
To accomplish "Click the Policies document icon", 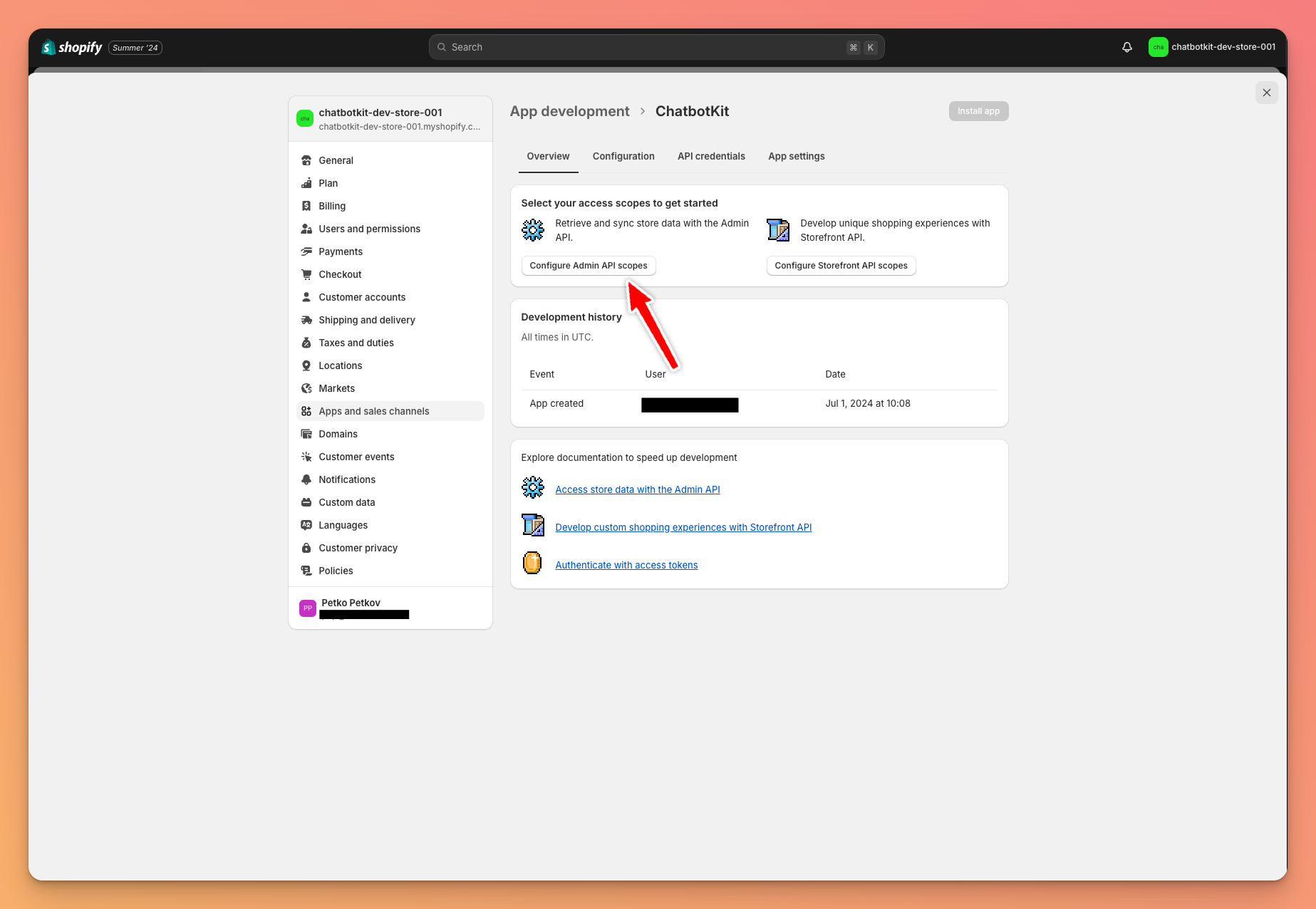I will [x=306, y=571].
